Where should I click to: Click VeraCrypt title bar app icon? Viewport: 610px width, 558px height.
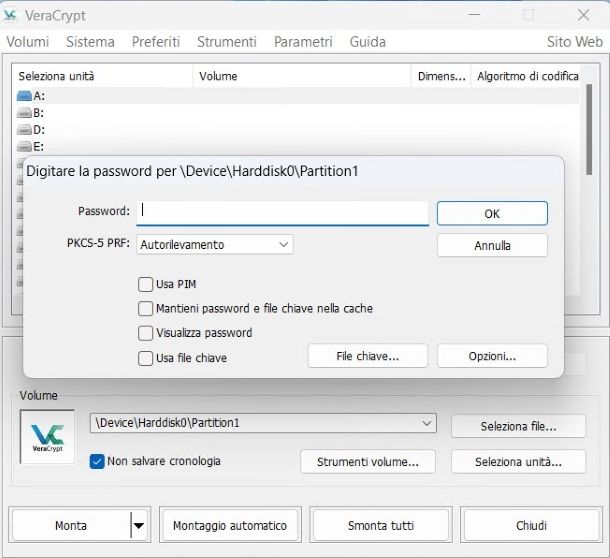pyautogui.click(x=10, y=15)
